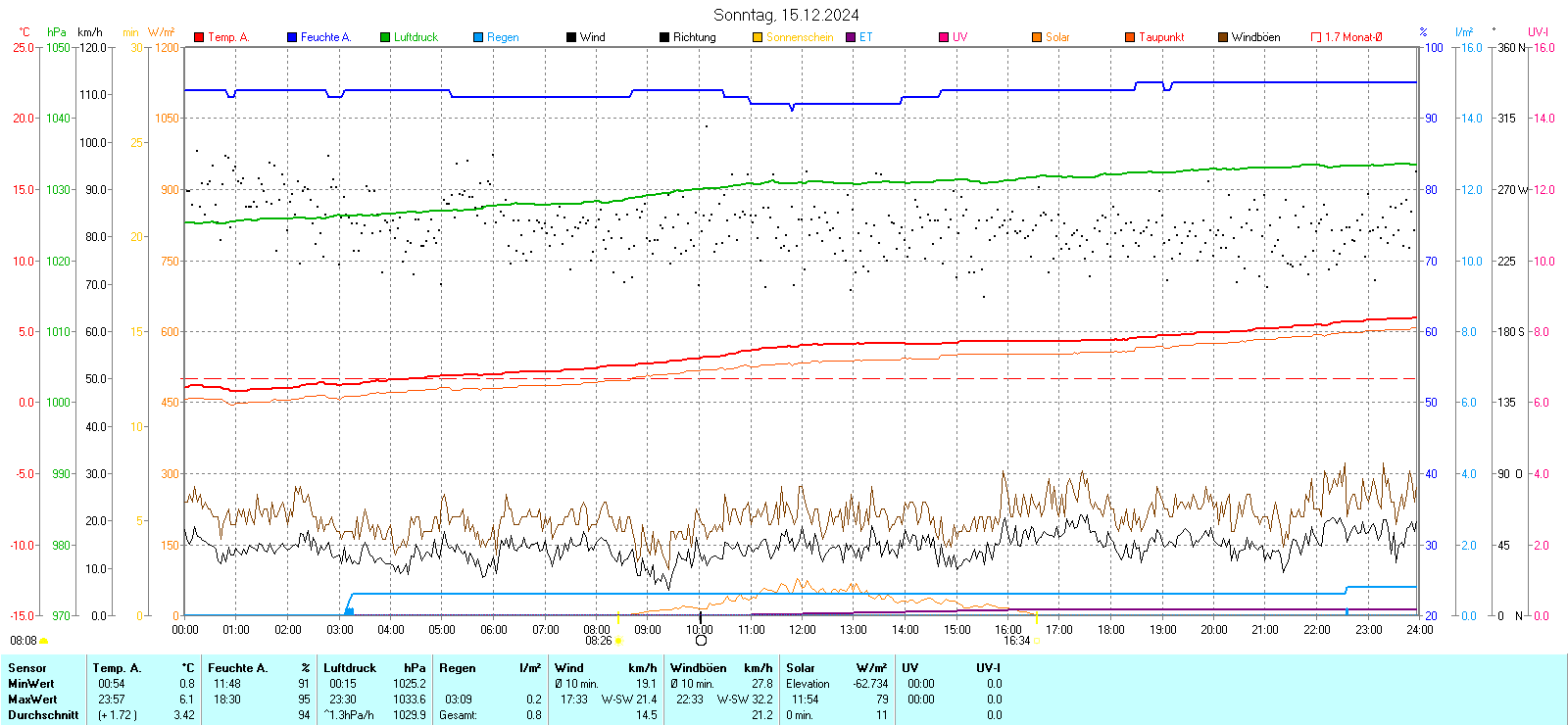Click the Windböen column header in table

point(698,668)
